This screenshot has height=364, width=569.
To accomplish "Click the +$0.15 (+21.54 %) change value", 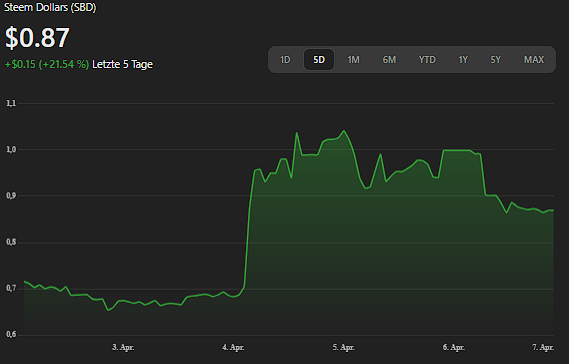I will tap(47, 65).
